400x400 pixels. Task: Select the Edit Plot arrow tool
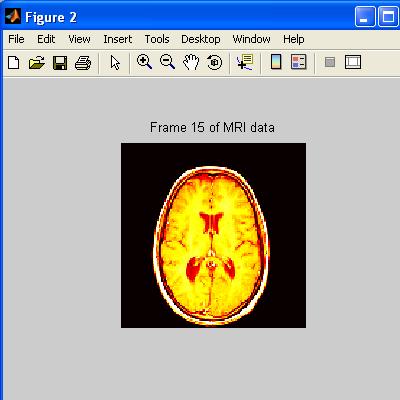pyautogui.click(x=115, y=62)
